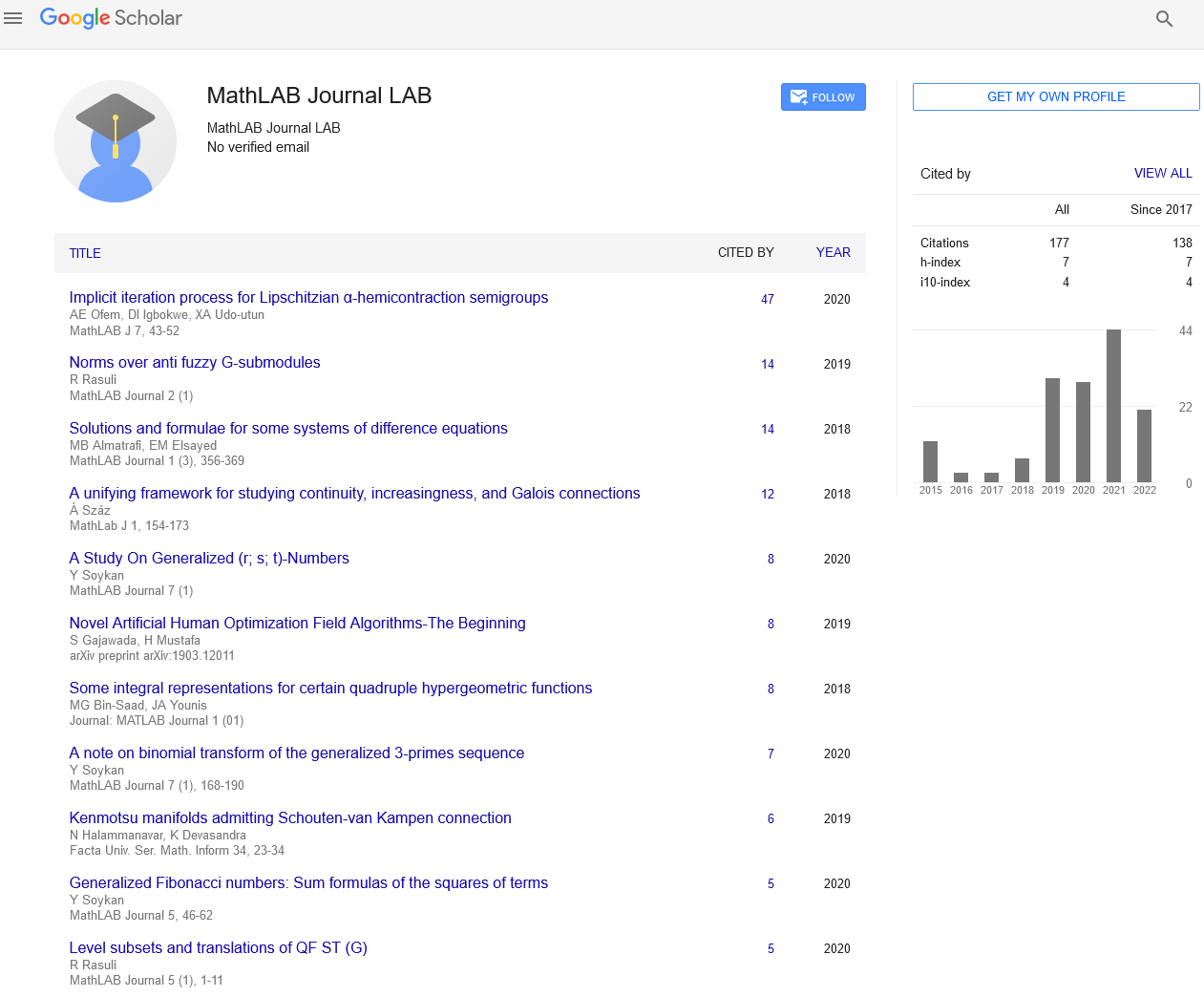Click the search magnifier icon

1164,19
